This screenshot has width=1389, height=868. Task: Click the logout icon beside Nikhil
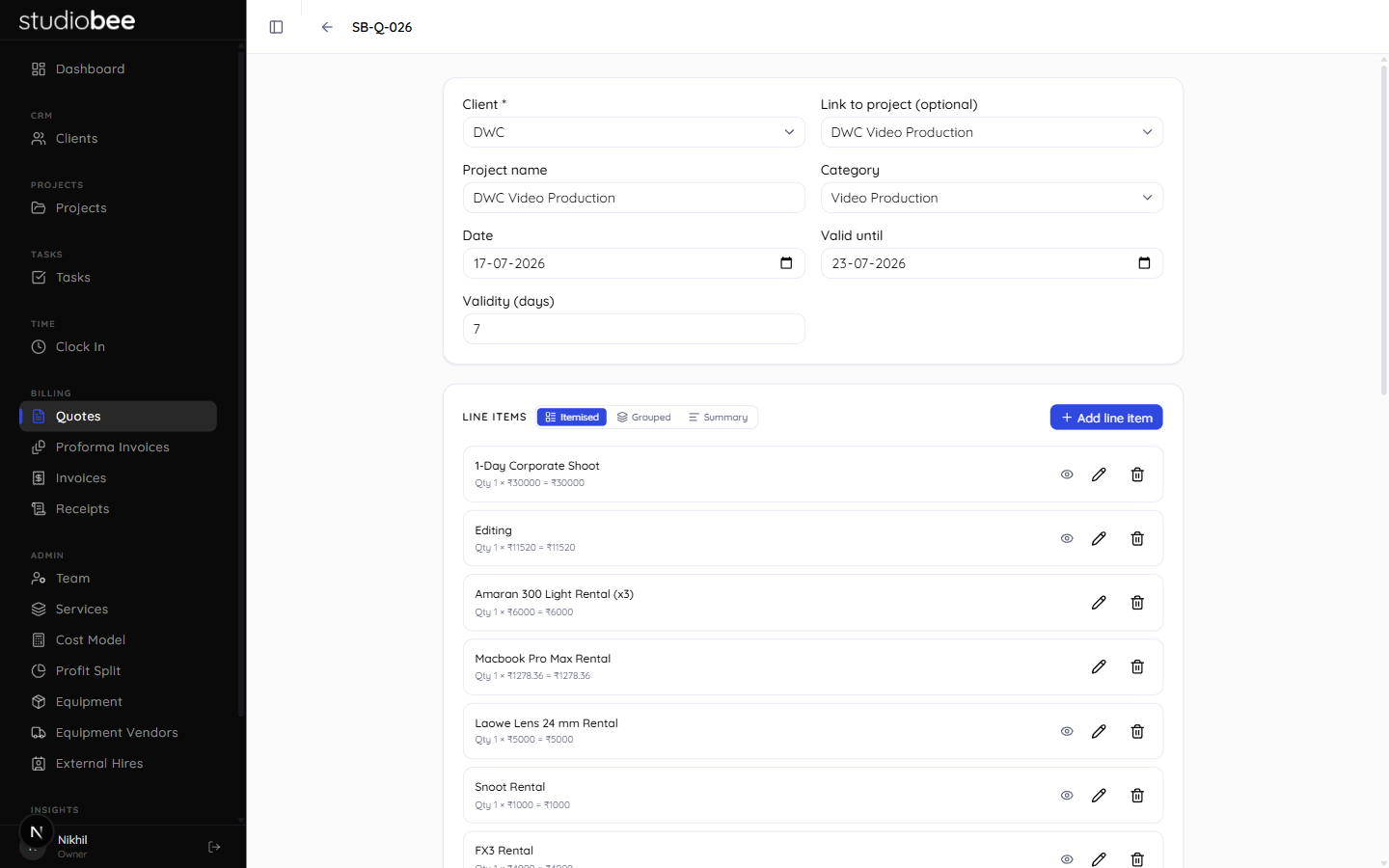[214, 847]
